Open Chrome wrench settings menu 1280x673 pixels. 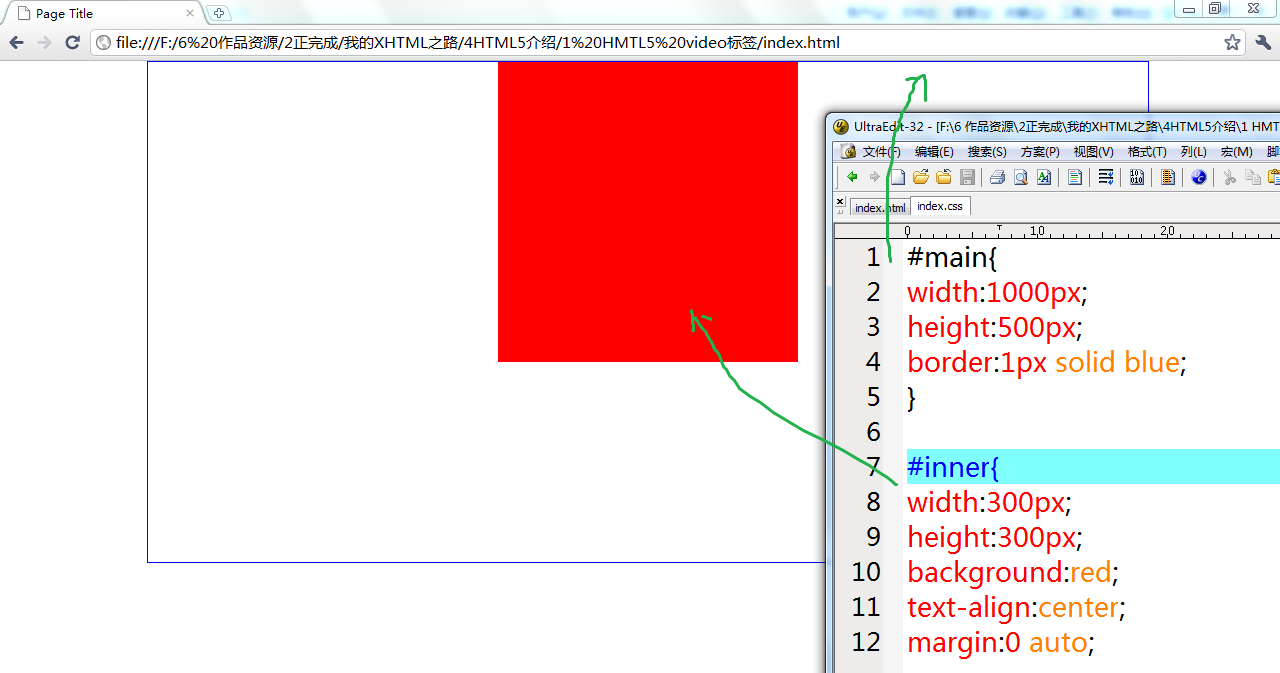tap(1262, 43)
